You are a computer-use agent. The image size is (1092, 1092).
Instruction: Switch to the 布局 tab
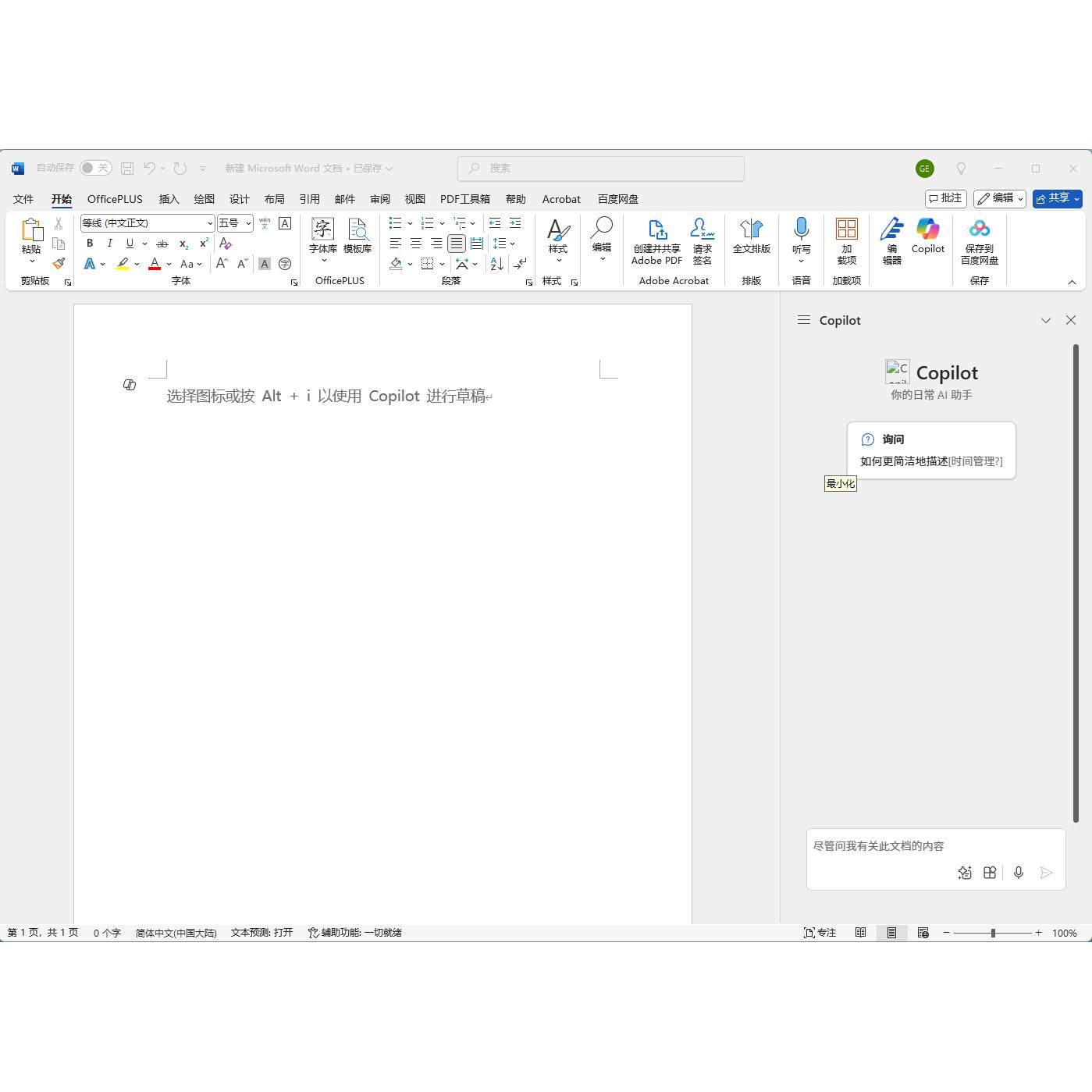pyautogui.click(x=274, y=199)
